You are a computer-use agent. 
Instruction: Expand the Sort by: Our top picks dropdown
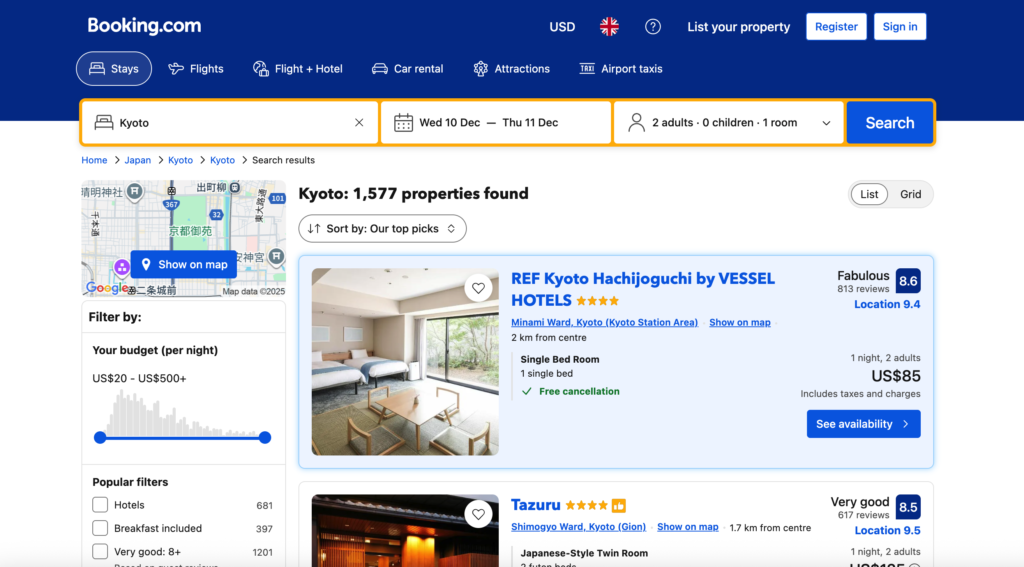(382, 228)
